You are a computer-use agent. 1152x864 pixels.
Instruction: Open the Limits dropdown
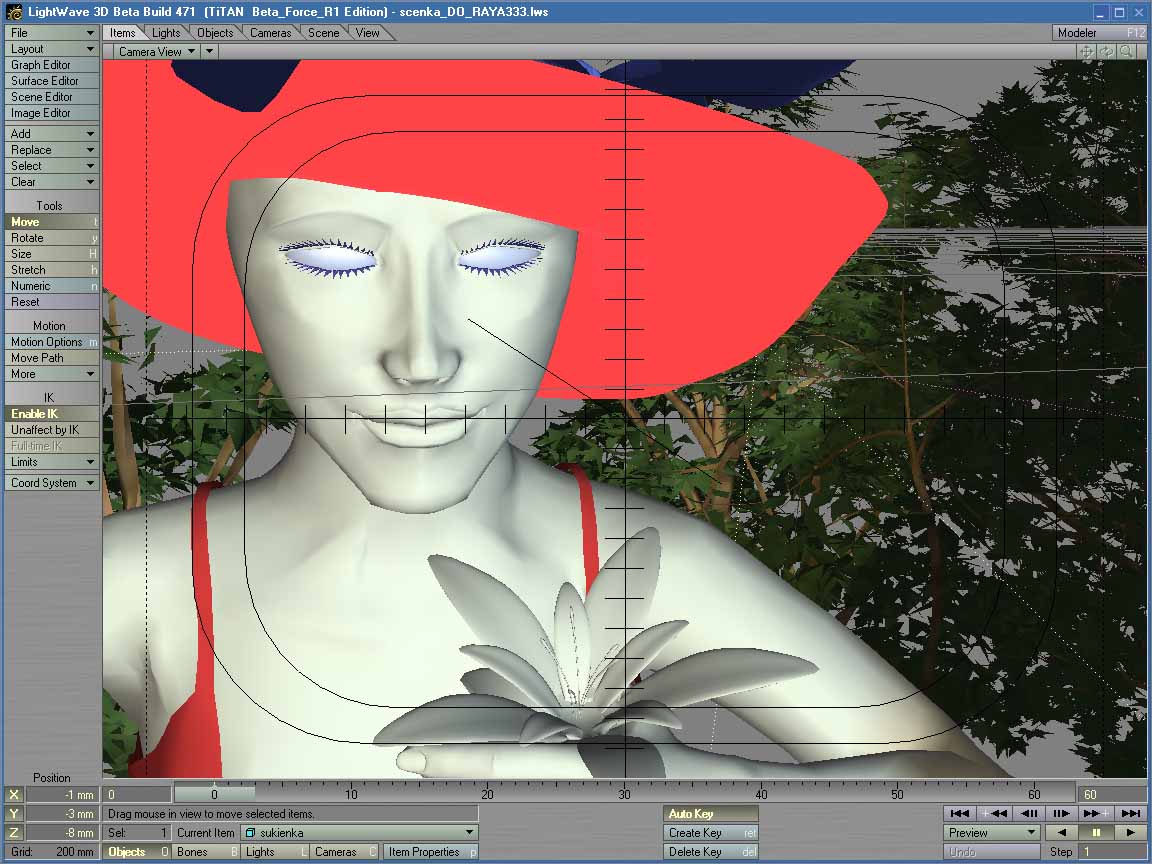(x=51, y=462)
